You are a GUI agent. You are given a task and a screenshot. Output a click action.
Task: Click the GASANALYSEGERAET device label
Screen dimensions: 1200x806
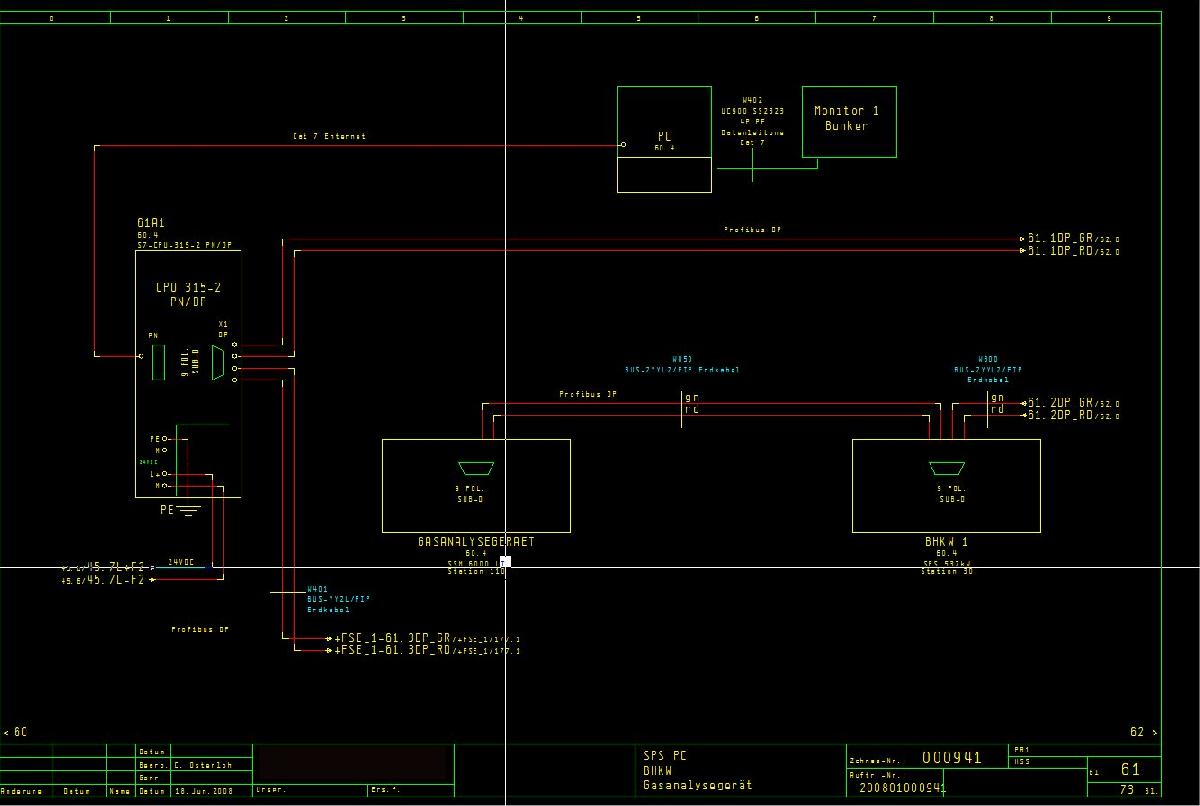(476, 541)
